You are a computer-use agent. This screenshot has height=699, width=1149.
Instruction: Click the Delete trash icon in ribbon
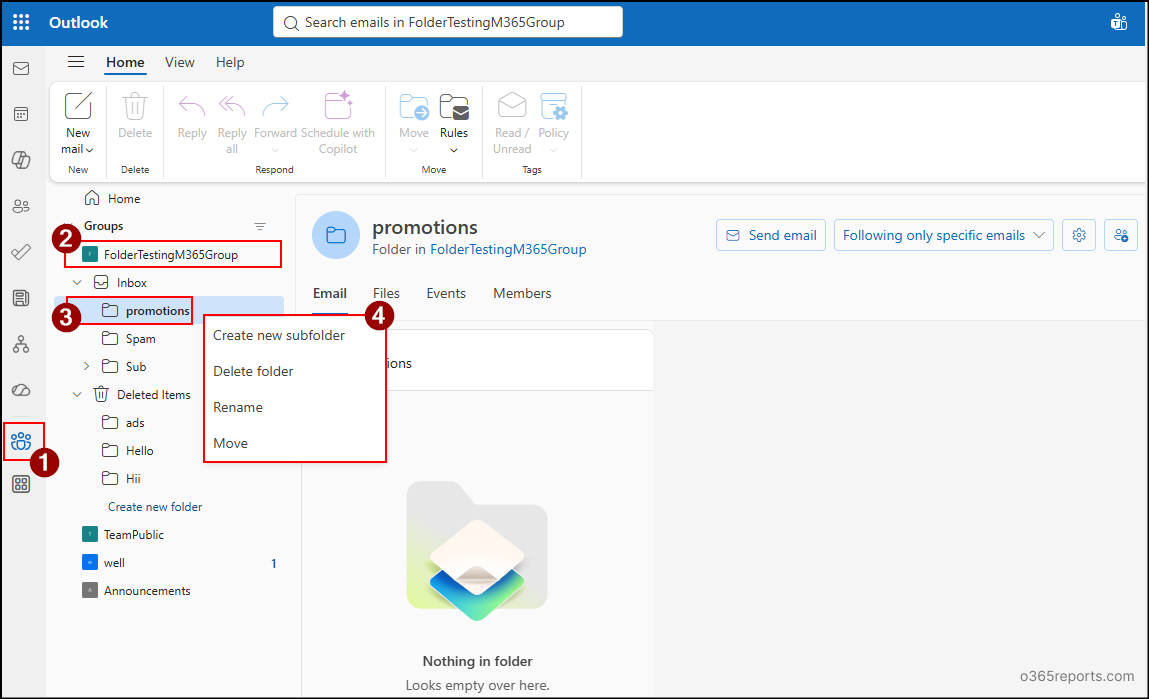tap(135, 106)
